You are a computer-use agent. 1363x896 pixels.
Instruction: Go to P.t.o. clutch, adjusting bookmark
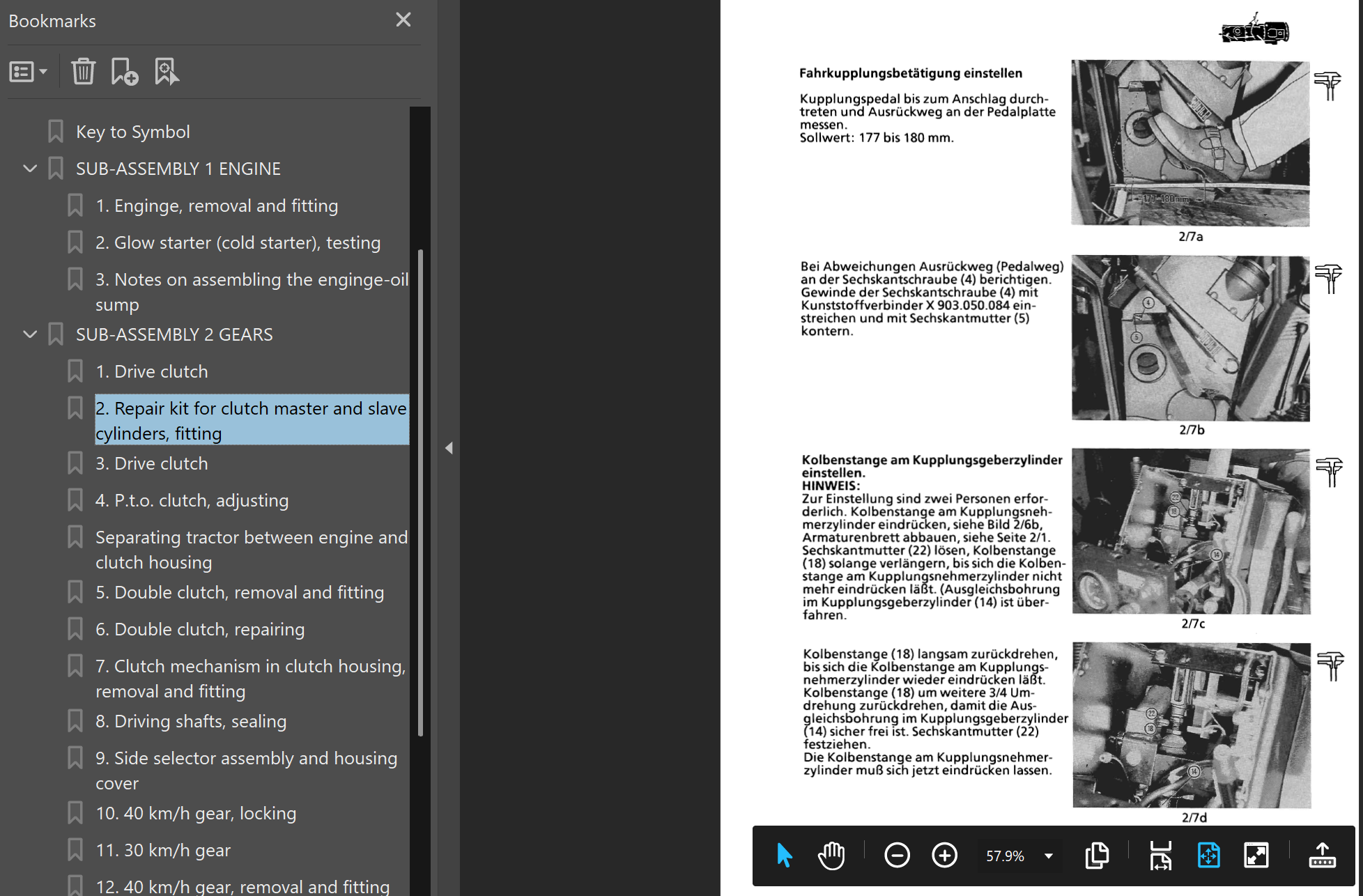pyautogui.click(x=192, y=500)
